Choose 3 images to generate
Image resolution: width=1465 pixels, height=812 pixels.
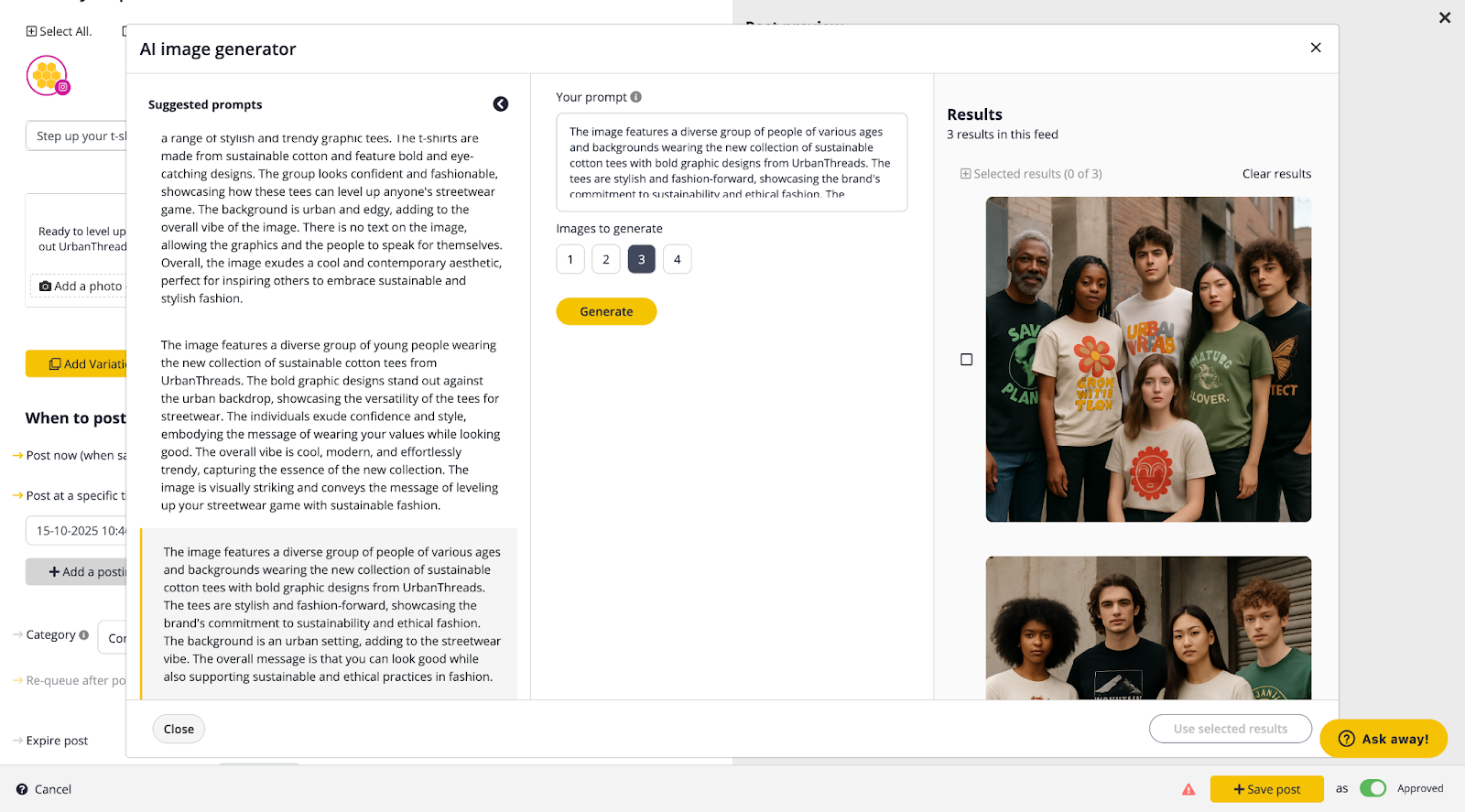click(642, 259)
